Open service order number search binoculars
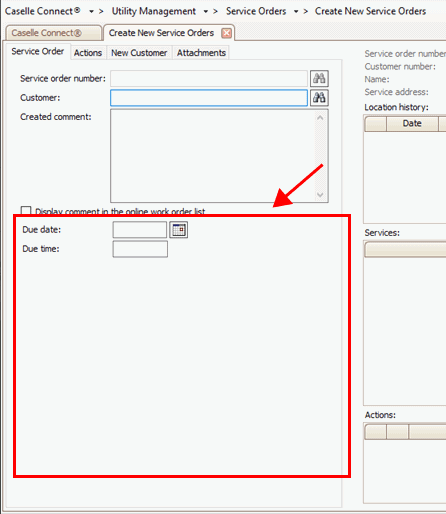446x514 pixels. pos(319,79)
